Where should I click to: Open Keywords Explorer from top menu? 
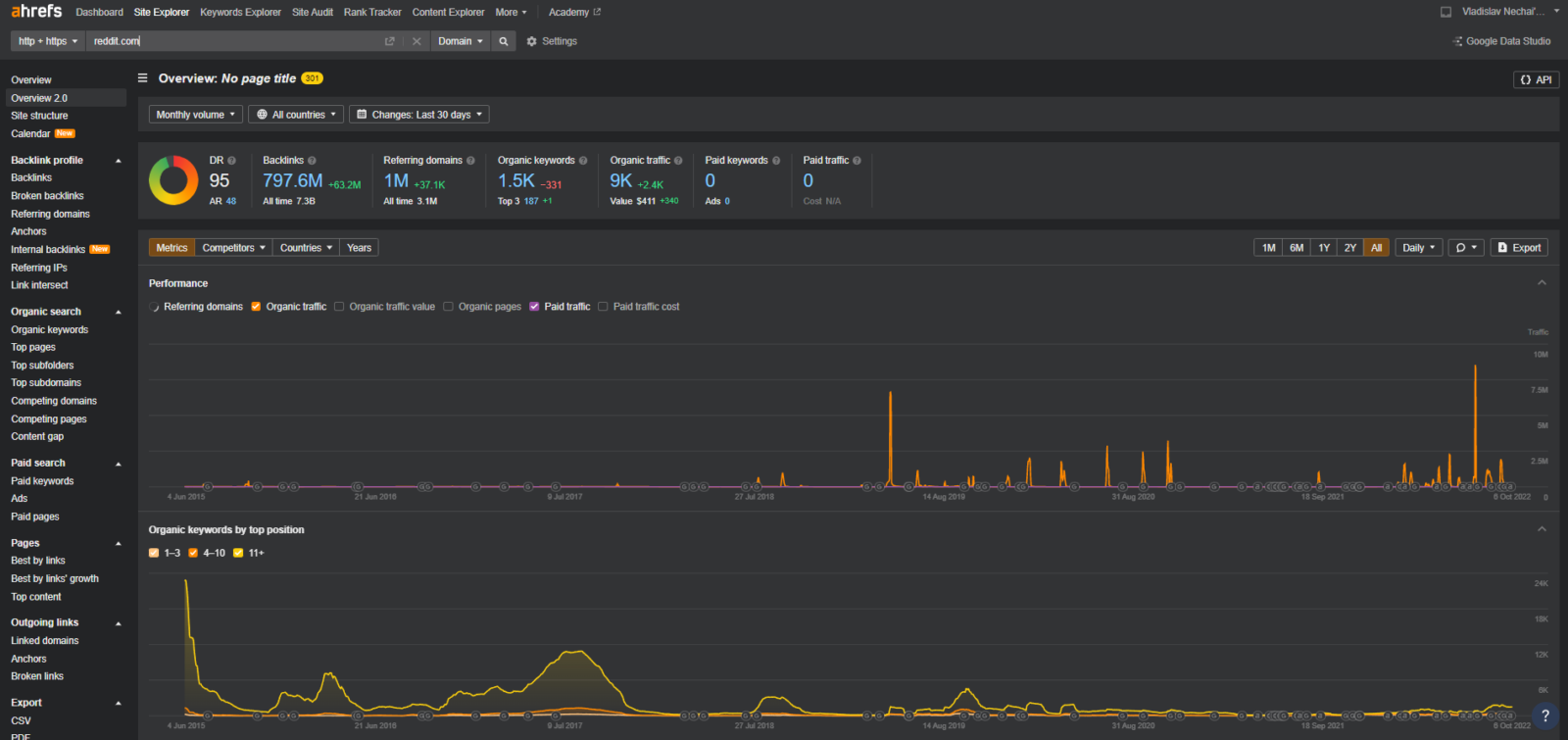tap(240, 13)
